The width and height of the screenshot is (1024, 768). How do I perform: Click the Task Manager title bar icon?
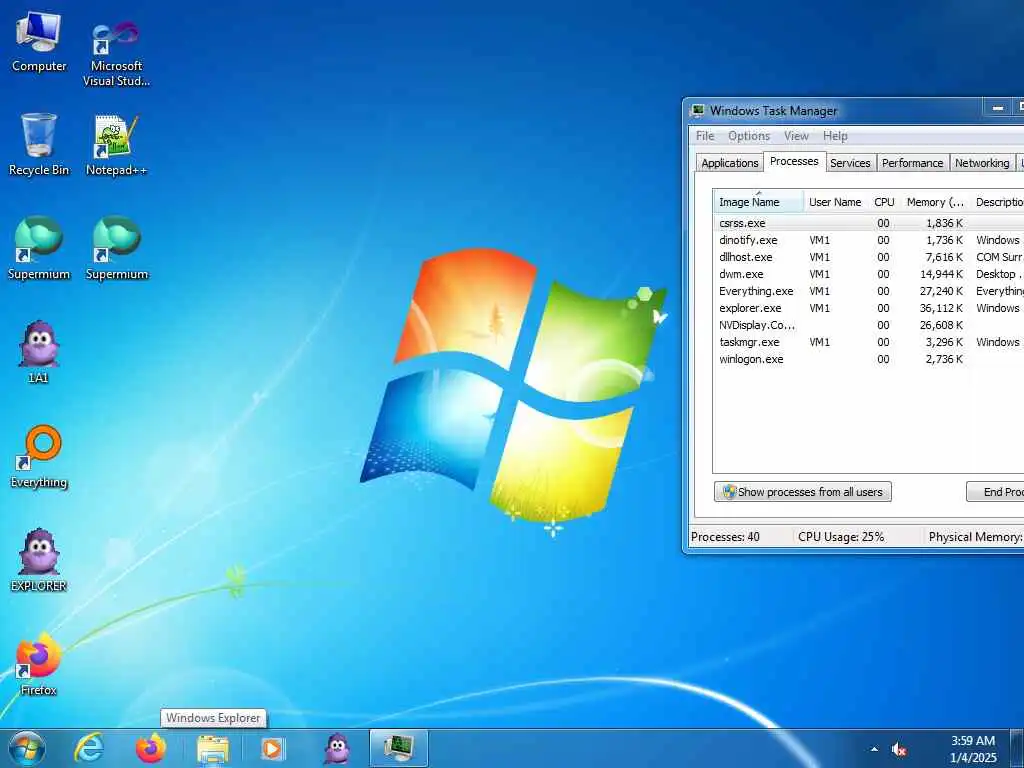tap(698, 110)
